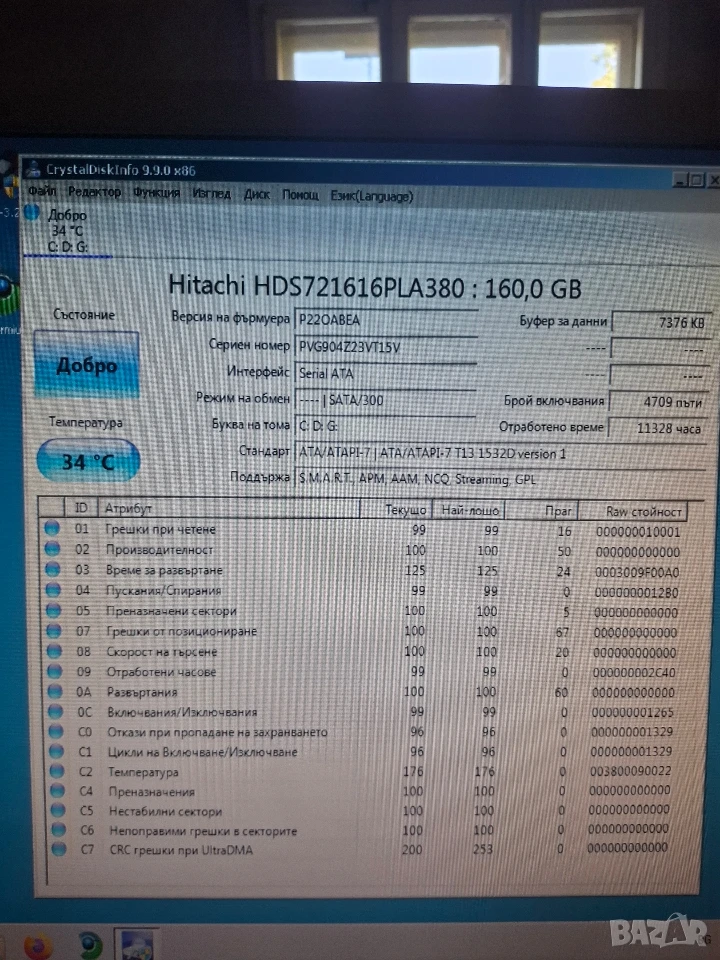Click raw value 000000002C40
This screenshot has width=720, height=960.
(634, 672)
